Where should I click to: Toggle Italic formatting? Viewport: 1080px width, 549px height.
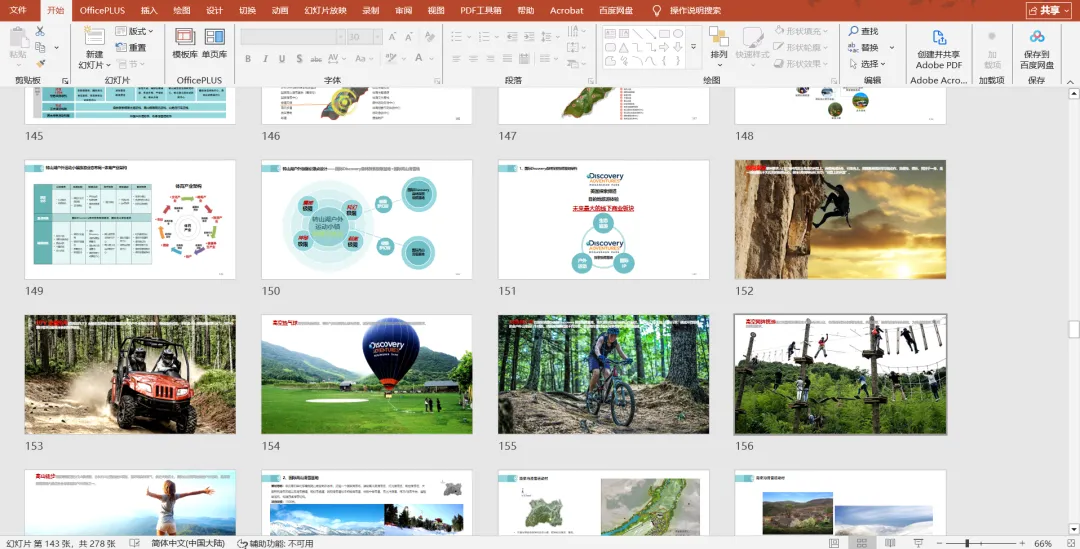pyautogui.click(x=265, y=59)
